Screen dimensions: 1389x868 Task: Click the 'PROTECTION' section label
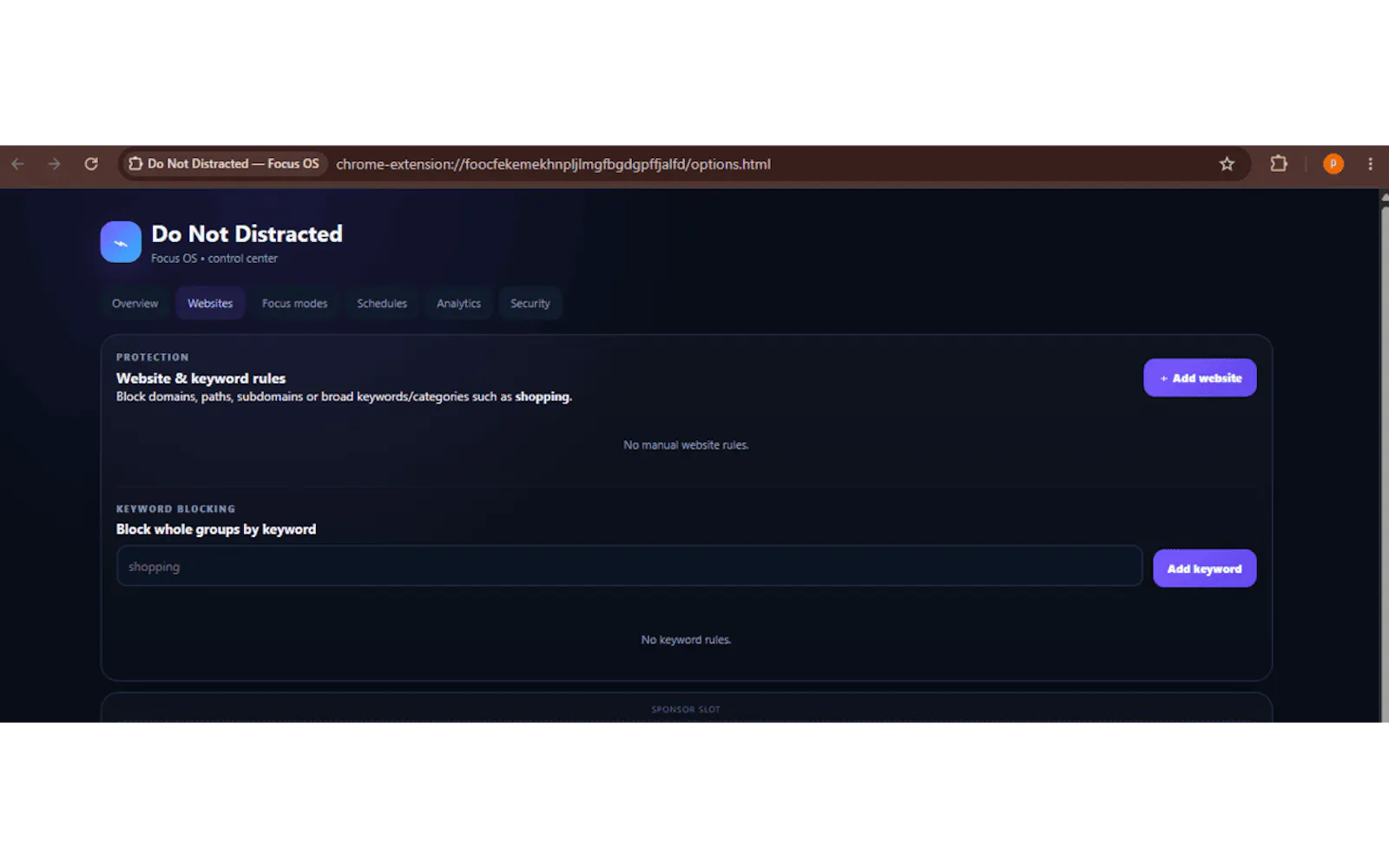[x=152, y=357]
